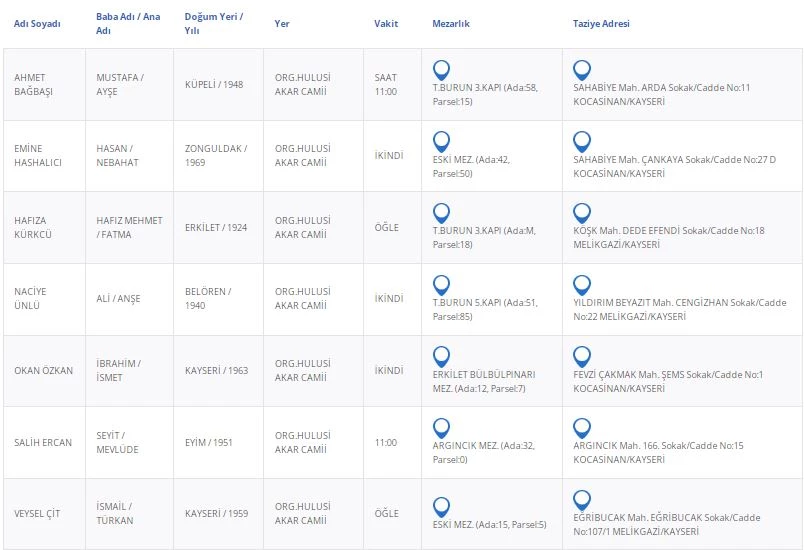Click cemetery map pin for Naciye Ünlü
The image size is (804, 550).
[x=441, y=284]
